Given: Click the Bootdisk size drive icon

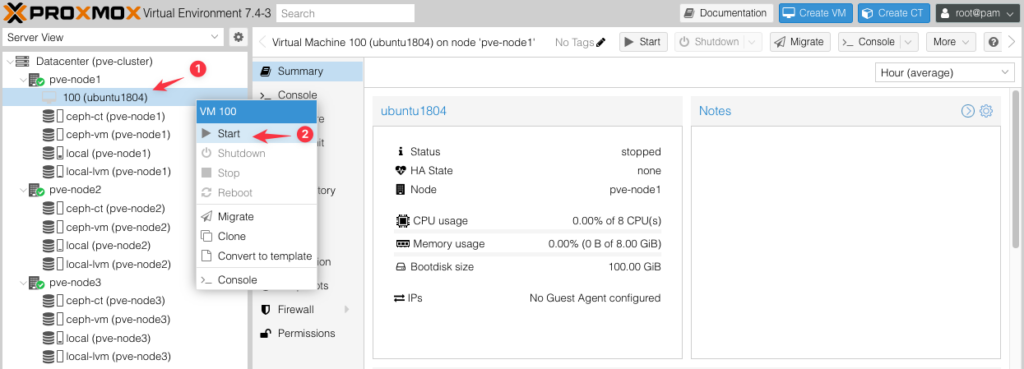Looking at the screenshot, I should pyautogui.click(x=401, y=267).
